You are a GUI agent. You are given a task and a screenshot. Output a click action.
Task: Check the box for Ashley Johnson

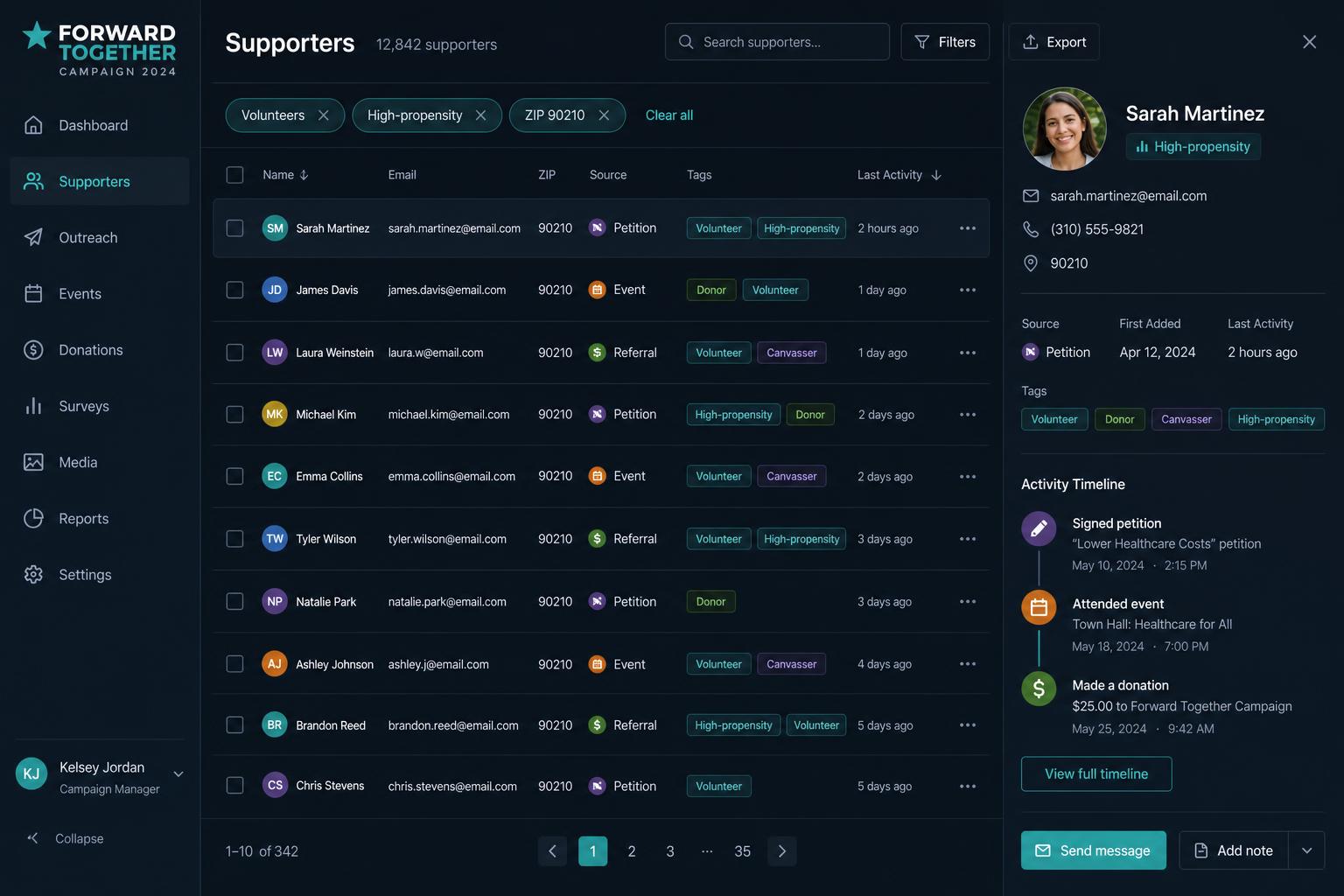click(x=234, y=664)
